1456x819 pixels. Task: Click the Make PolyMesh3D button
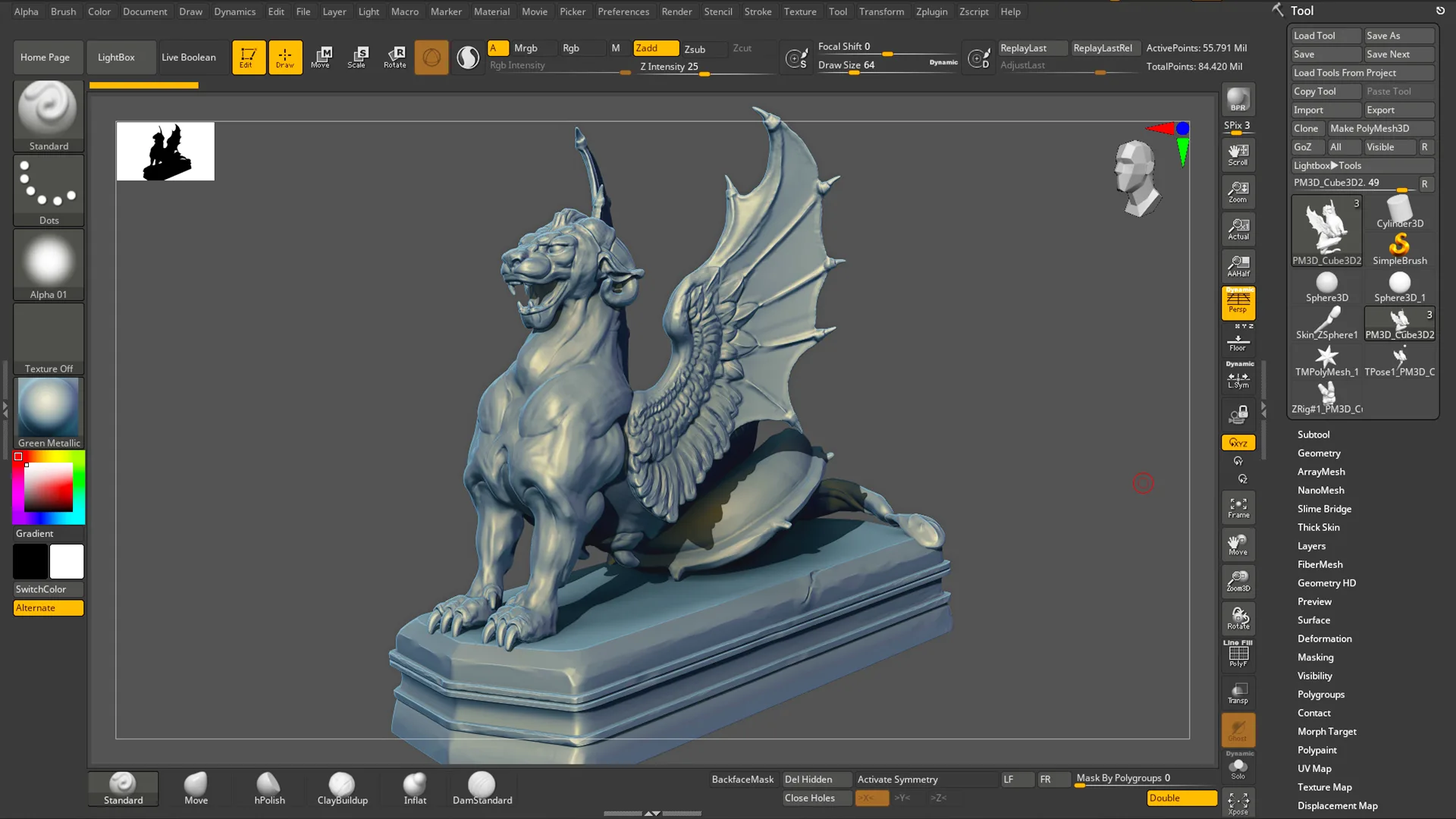click(x=1380, y=128)
